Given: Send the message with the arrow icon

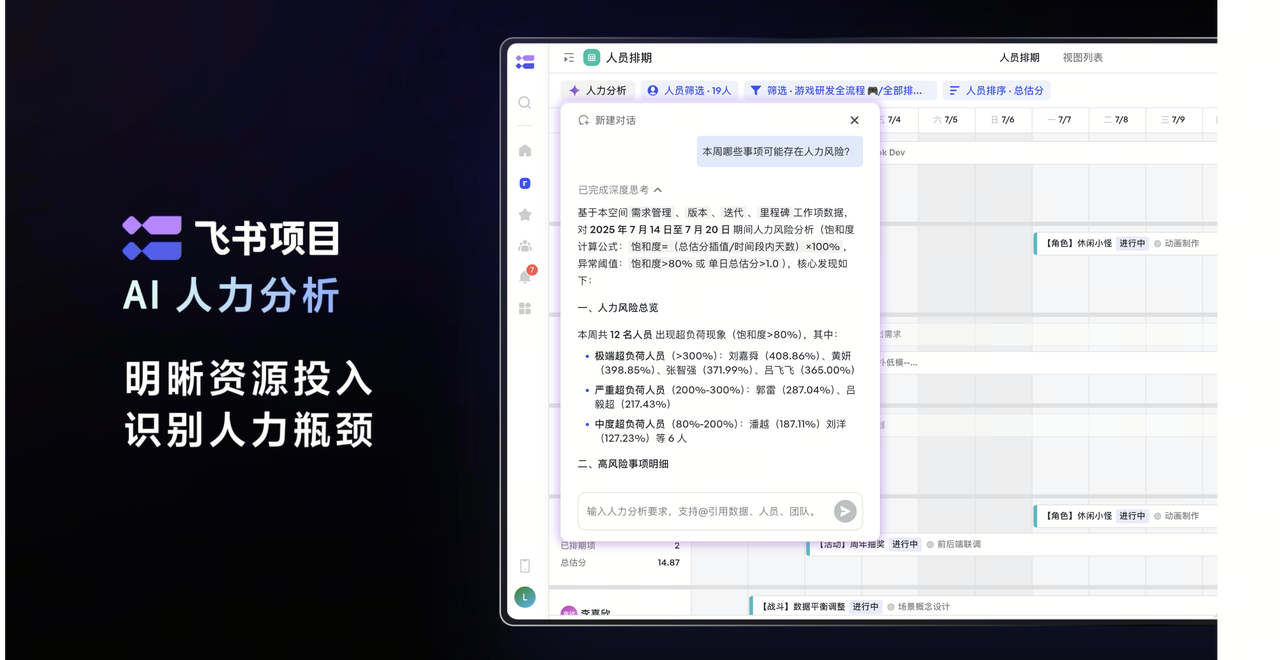Looking at the screenshot, I should pos(845,511).
